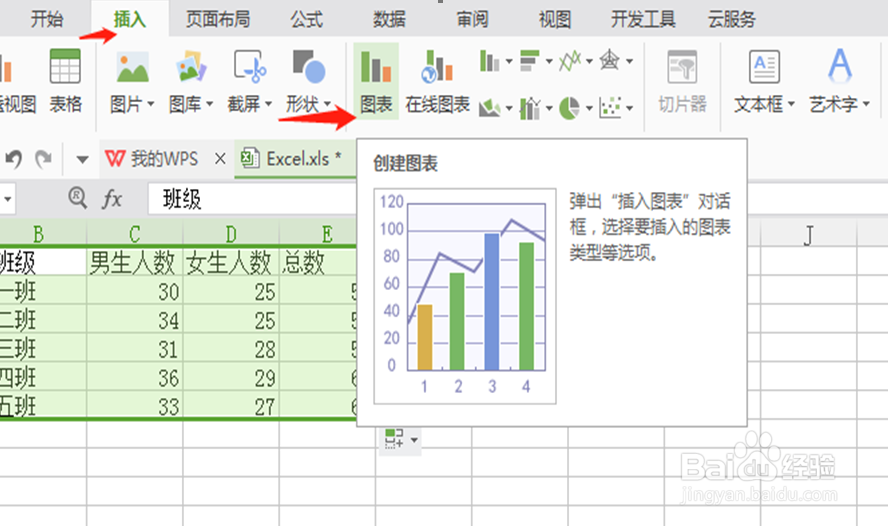Select column C header
Viewport: 888px width, 526px height.
pos(135,233)
